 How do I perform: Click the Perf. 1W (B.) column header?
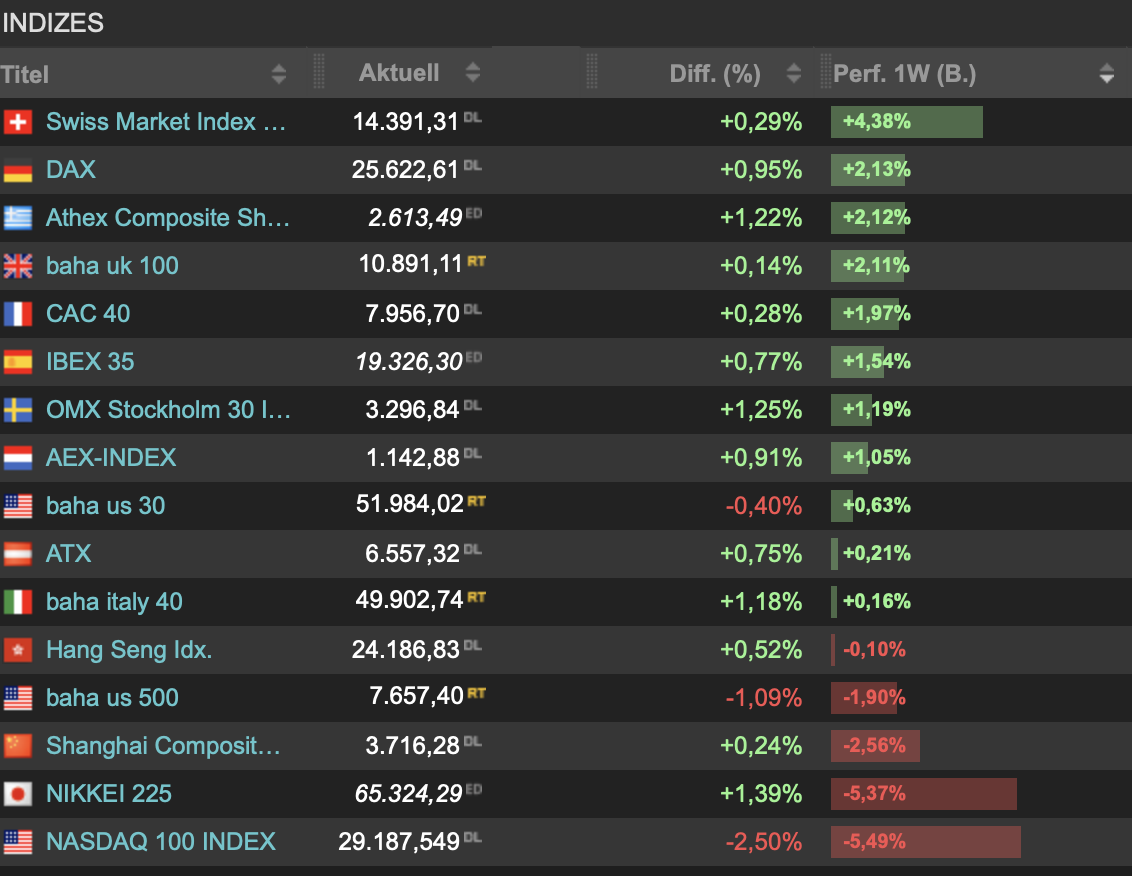pos(905,74)
